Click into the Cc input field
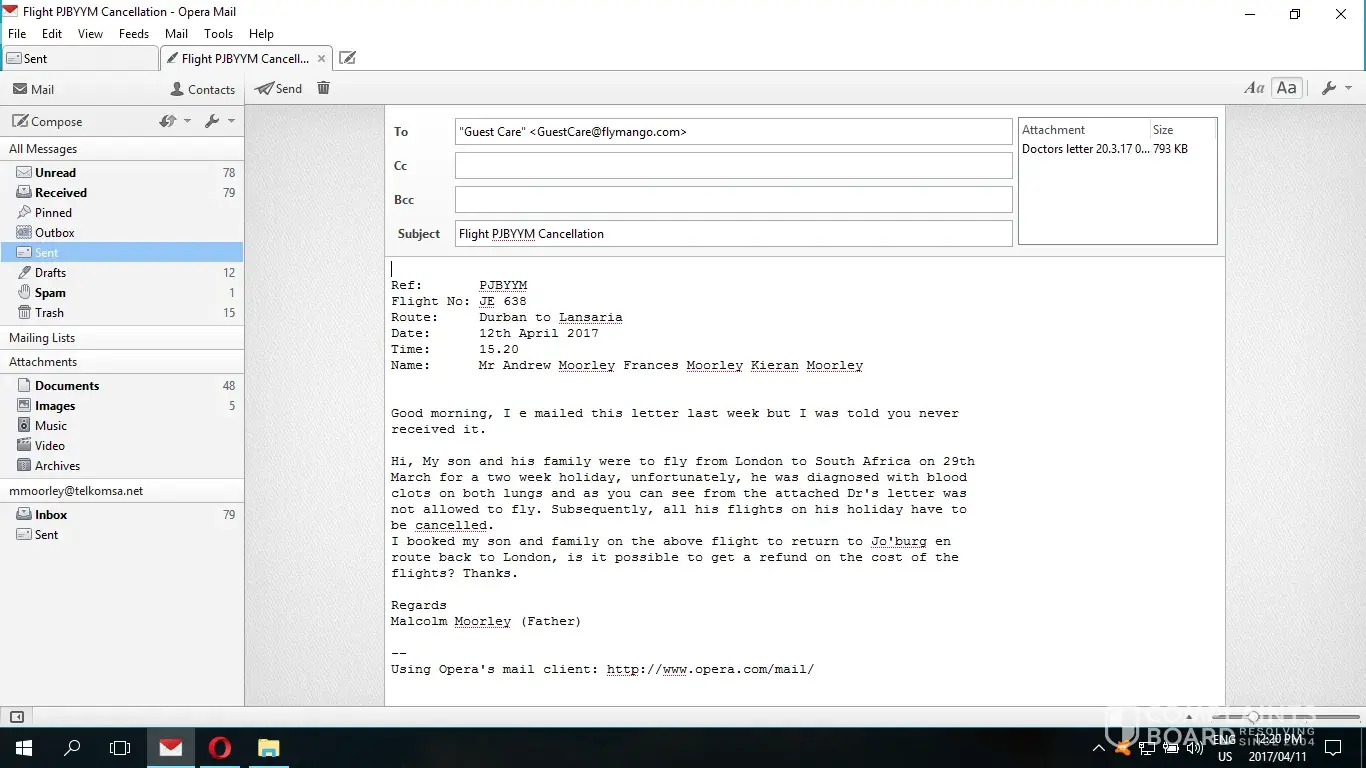Viewport: 1366px width, 768px height. click(733, 166)
